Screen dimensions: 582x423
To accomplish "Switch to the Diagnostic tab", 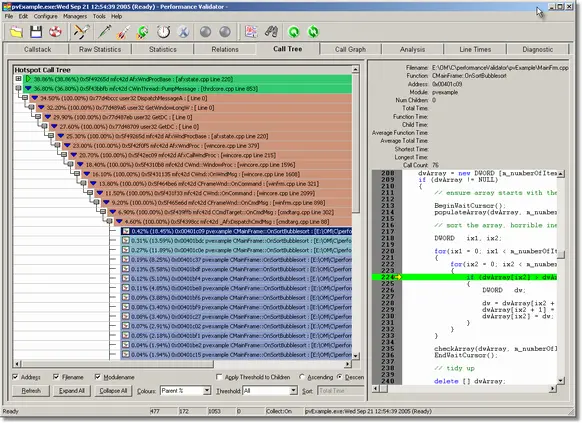I will 537,49.
